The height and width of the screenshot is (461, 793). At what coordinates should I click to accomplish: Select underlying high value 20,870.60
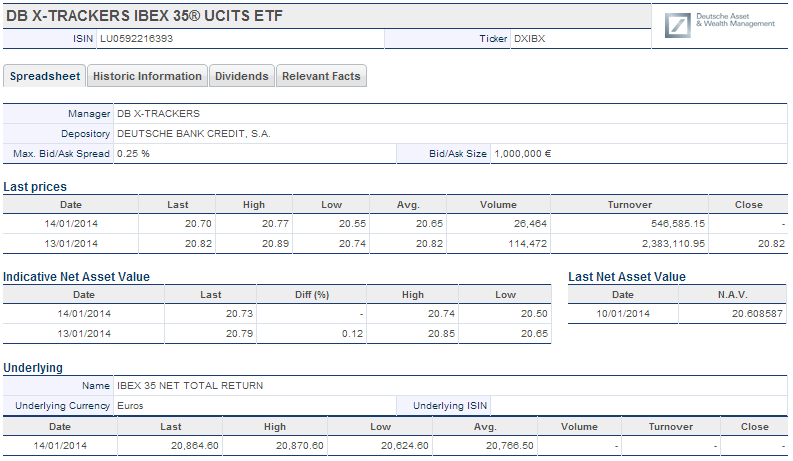(299, 446)
